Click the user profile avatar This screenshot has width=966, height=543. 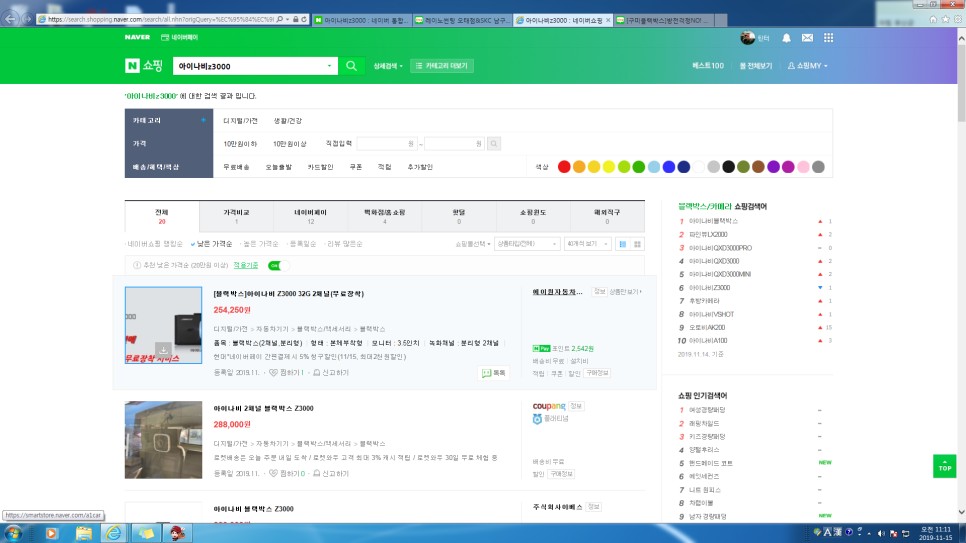click(747, 38)
